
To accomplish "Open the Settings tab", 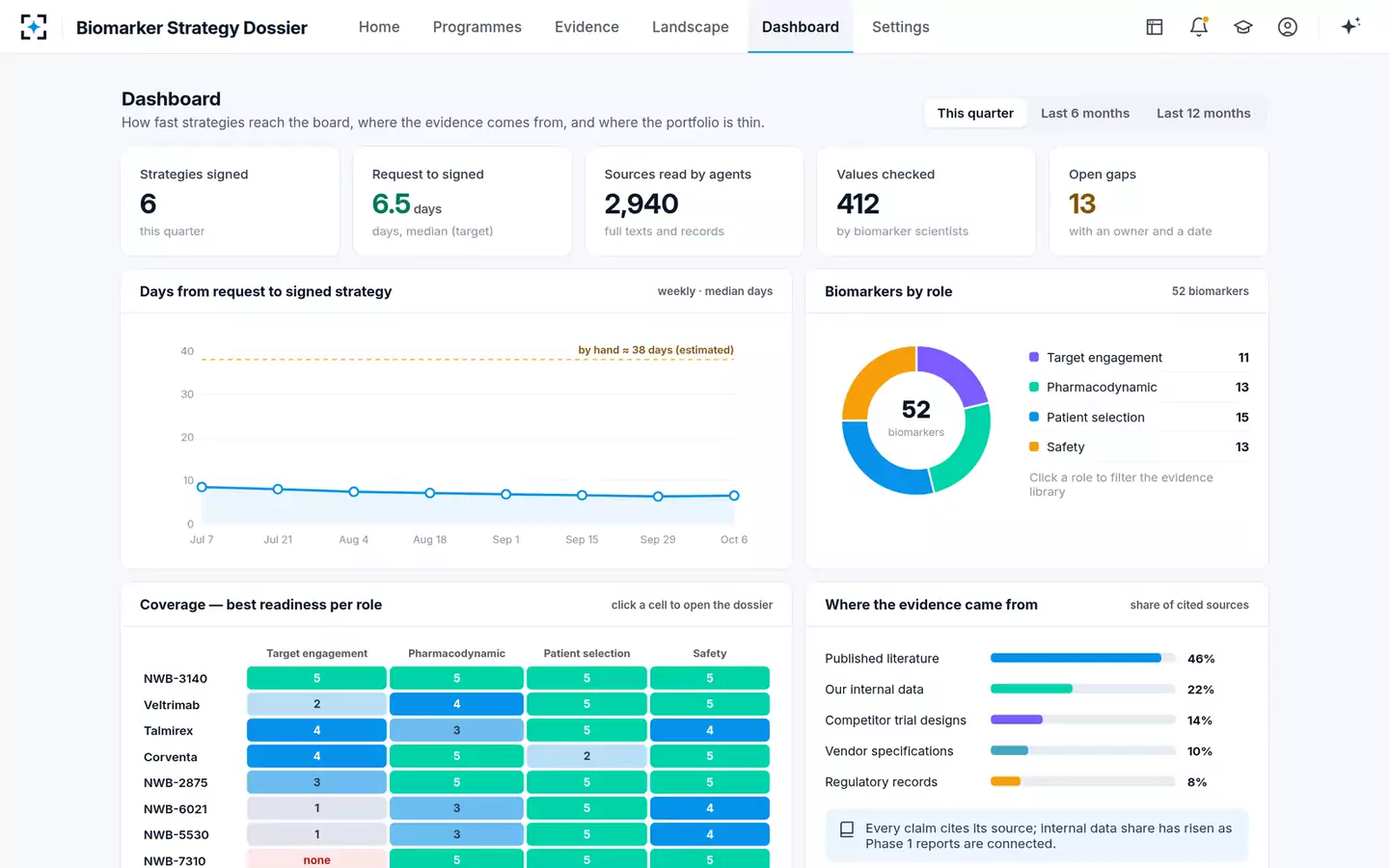I will point(901,27).
